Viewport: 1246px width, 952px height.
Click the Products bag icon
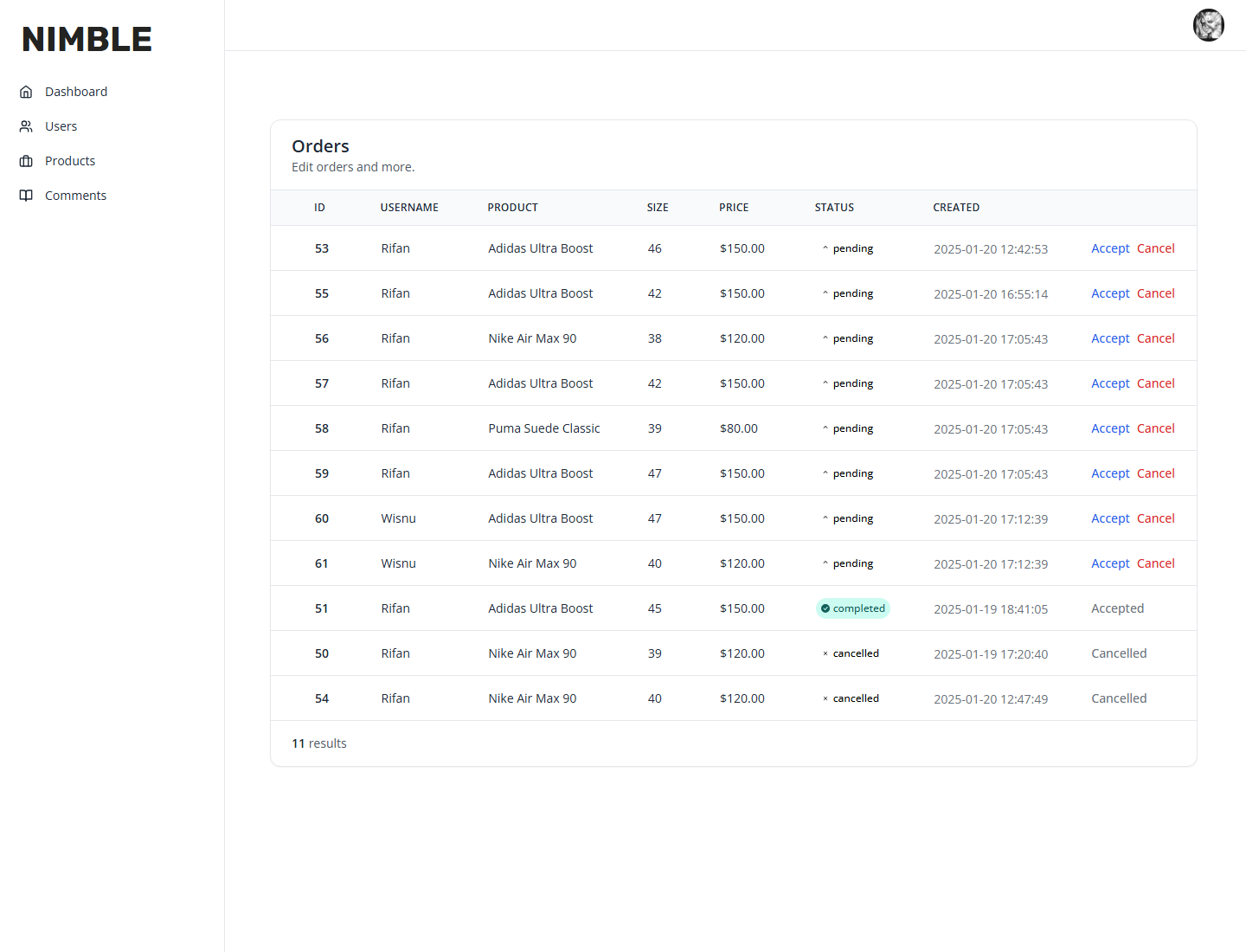[26, 161]
